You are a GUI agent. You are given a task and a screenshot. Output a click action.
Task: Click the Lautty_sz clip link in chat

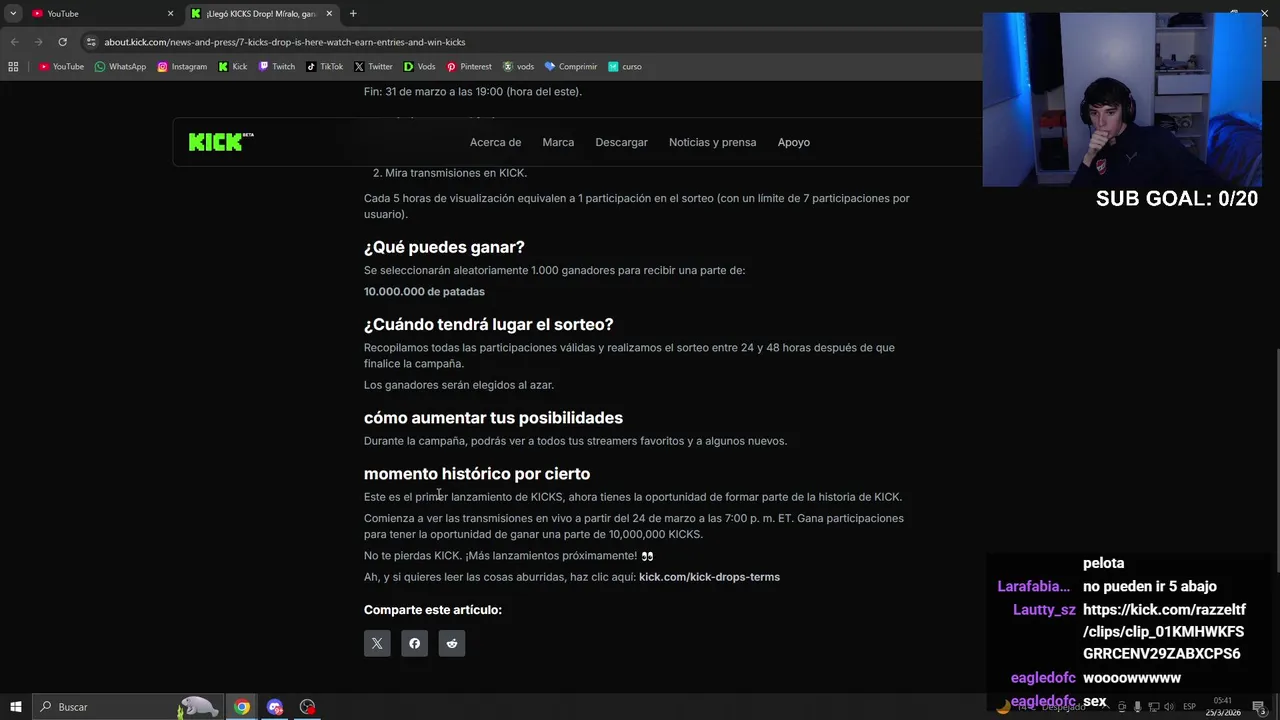click(x=1164, y=632)
